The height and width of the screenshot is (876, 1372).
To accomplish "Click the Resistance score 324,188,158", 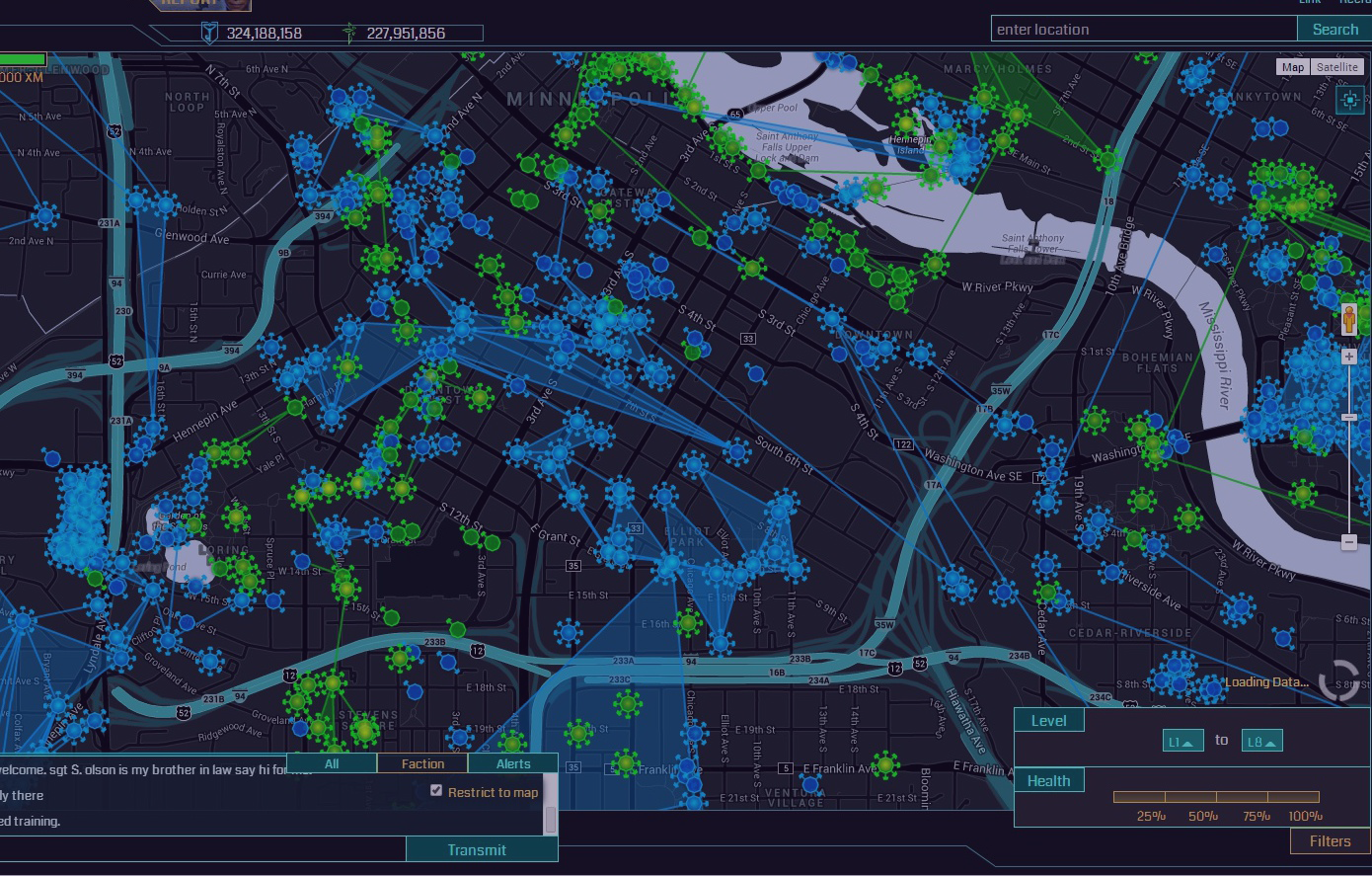I will click(x=265, y=33).
